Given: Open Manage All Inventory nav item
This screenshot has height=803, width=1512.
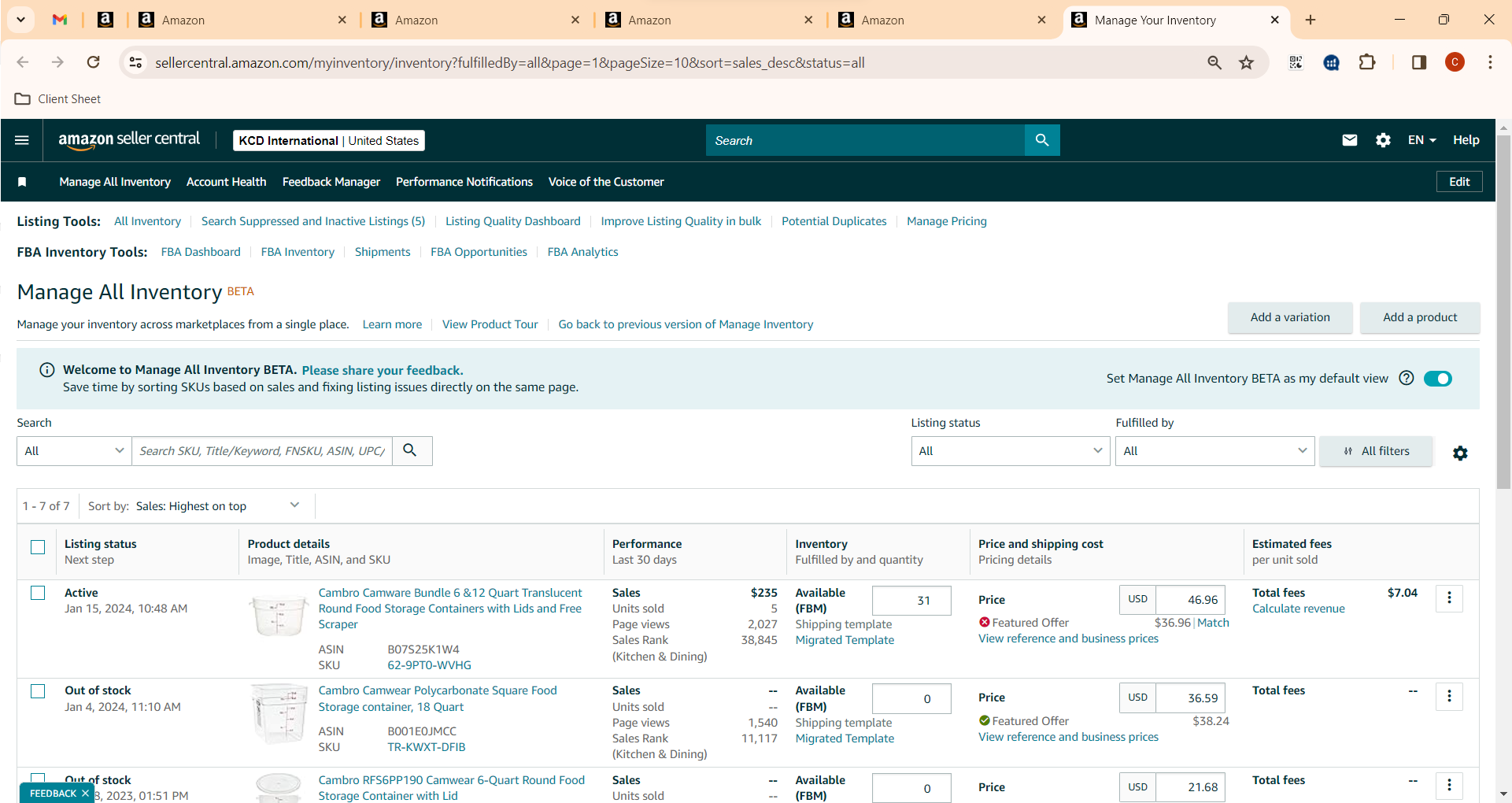Looking at the screenshot, I should 115,182.
